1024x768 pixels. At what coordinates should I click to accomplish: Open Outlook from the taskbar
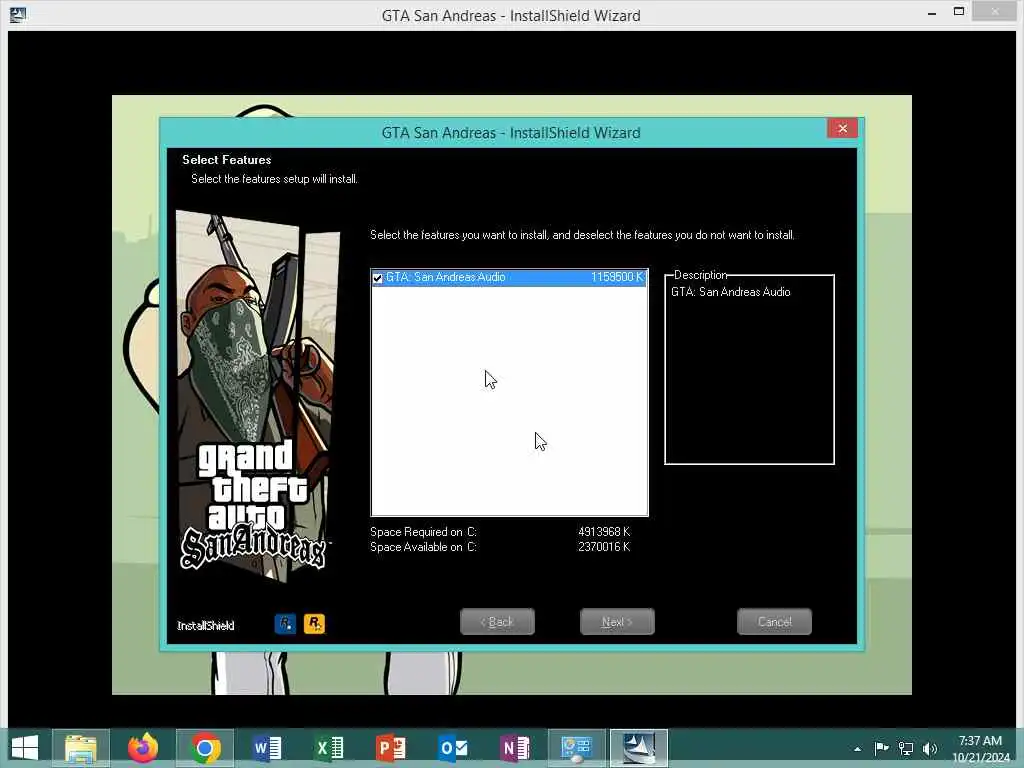click(453, 748)
